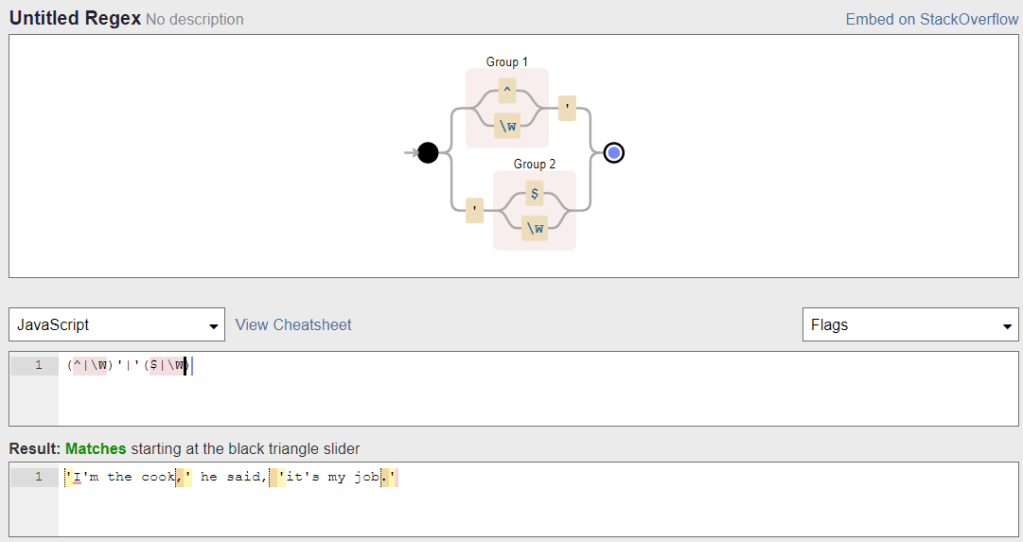Click the highlighted match after 'cook'
This screenshot has width=1023, height=542.
point(183,478)
